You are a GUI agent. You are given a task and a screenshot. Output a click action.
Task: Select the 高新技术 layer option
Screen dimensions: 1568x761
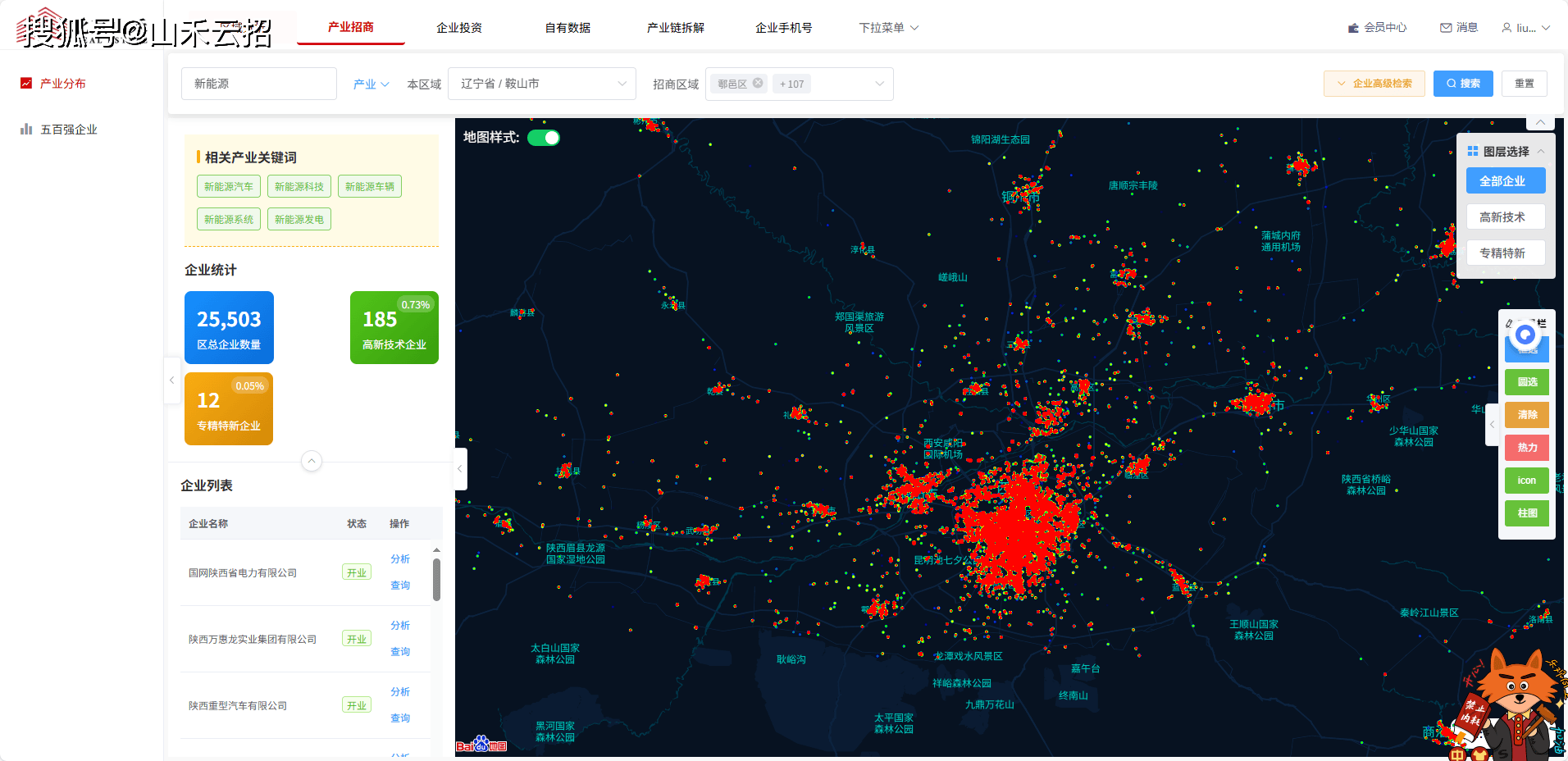[1505, 217]
